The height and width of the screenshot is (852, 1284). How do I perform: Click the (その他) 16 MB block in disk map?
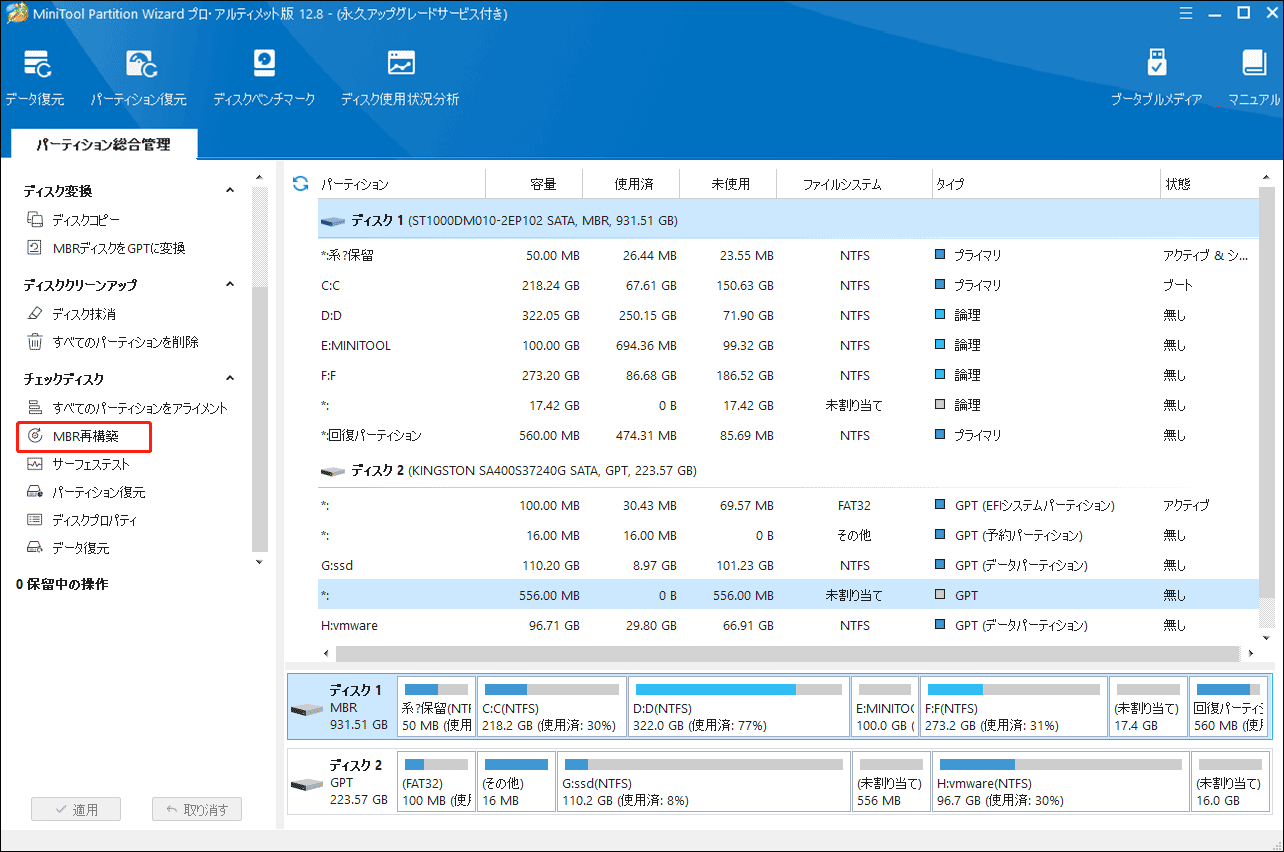(x=516, y=780)
